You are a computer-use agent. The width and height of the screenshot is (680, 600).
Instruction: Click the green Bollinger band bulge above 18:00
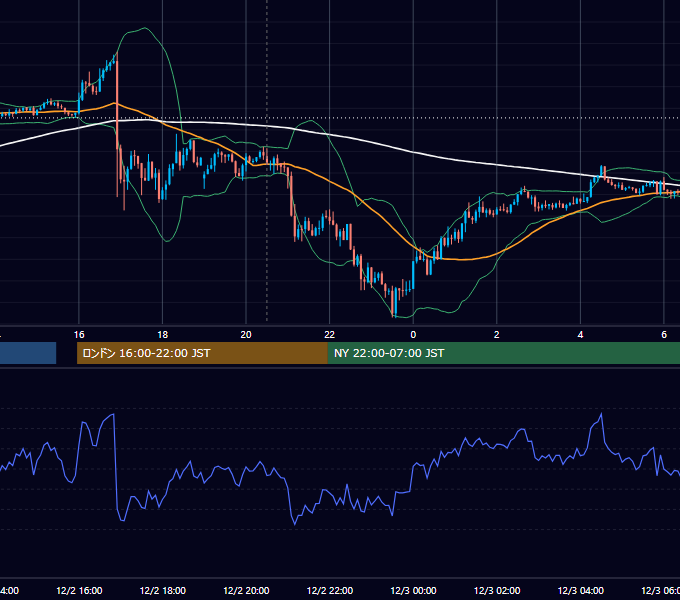point(143,29)
